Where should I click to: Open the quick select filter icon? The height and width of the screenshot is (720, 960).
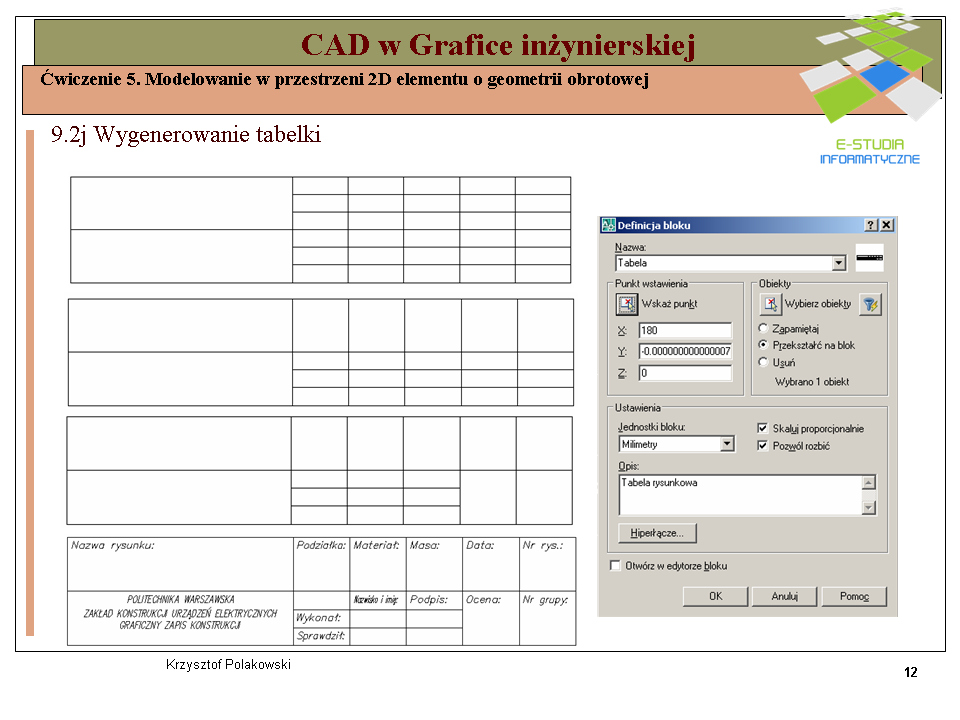point(870,304)
